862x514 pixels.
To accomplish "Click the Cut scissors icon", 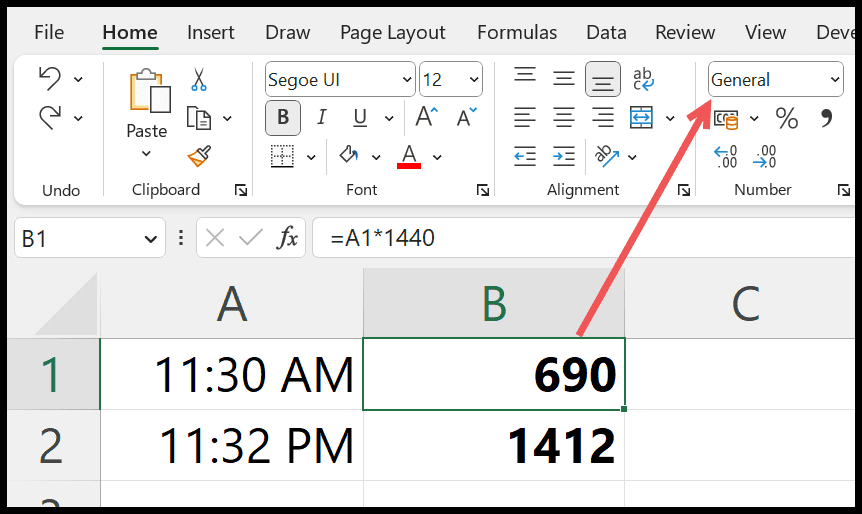I will click(198, 79).
